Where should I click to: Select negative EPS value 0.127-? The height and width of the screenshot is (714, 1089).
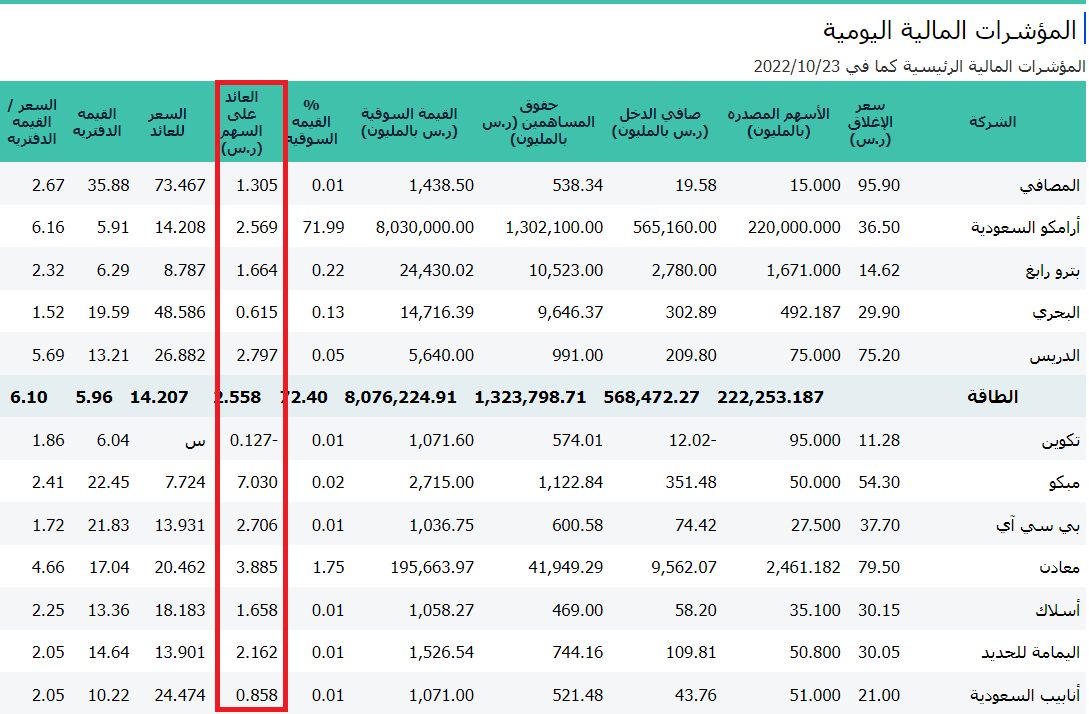click(x=253, y=440)
